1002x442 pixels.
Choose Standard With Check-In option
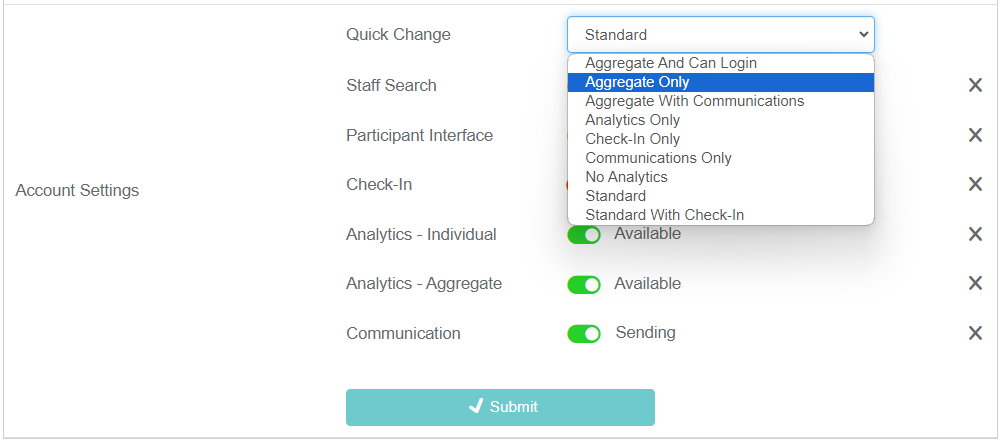pyautogui.click(x=664, y=215)
